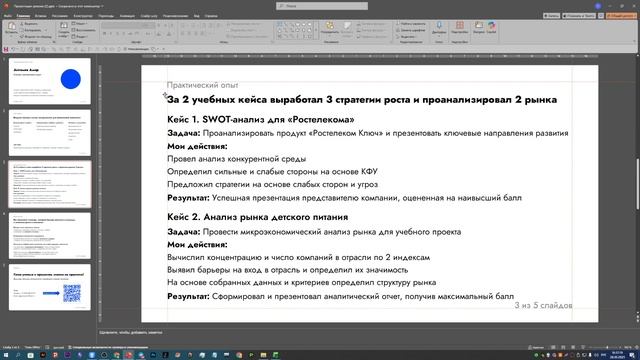The image size is (640, 360).
Task: Switch to the Draw (Рисование) tab
Action: click(60, 16)
